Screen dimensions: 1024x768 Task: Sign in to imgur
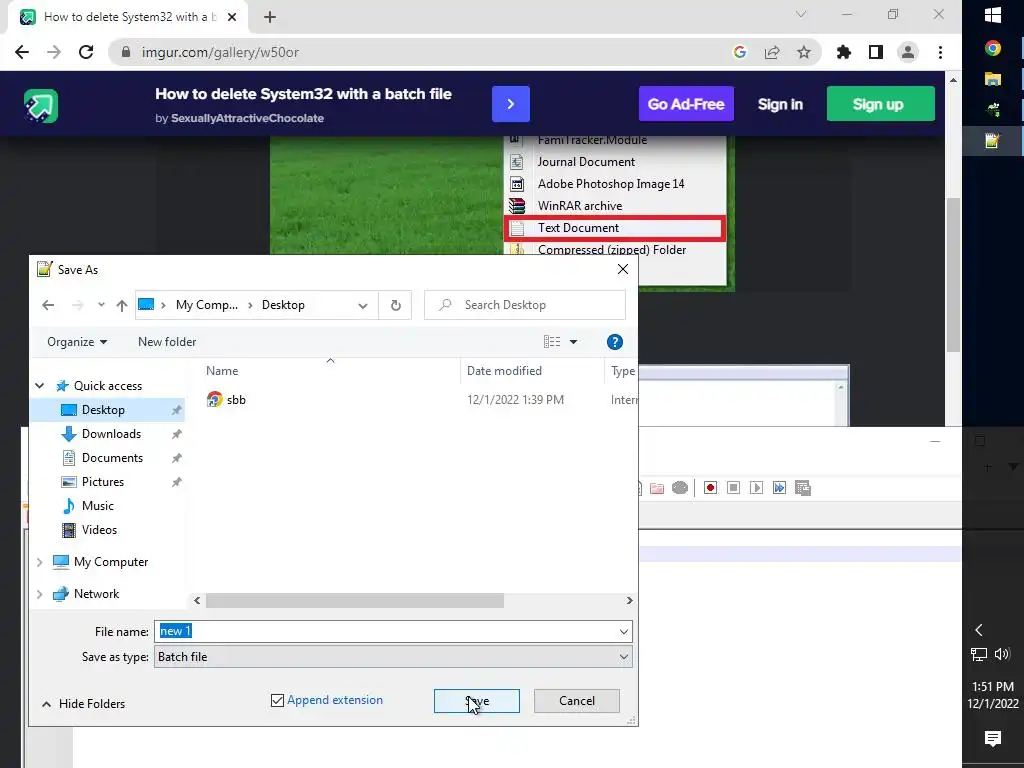780,104
